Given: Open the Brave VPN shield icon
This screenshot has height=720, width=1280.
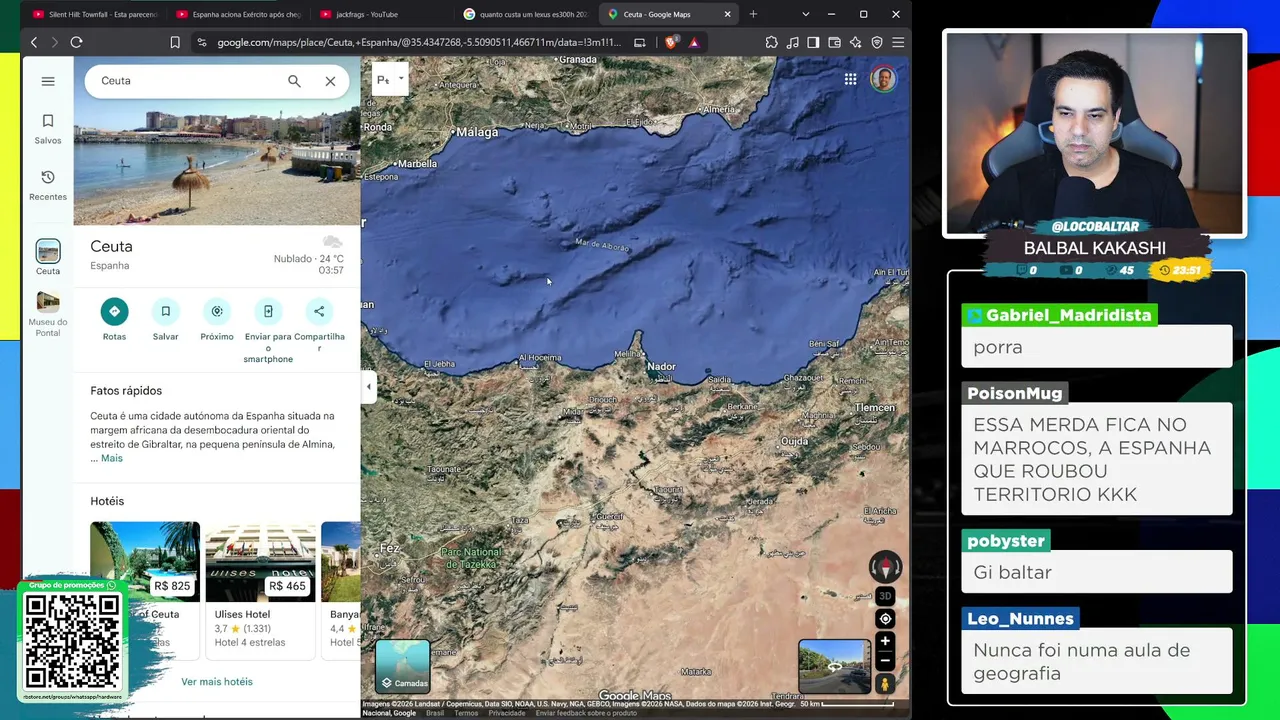Looking at the screenshot, I should 877,42.
